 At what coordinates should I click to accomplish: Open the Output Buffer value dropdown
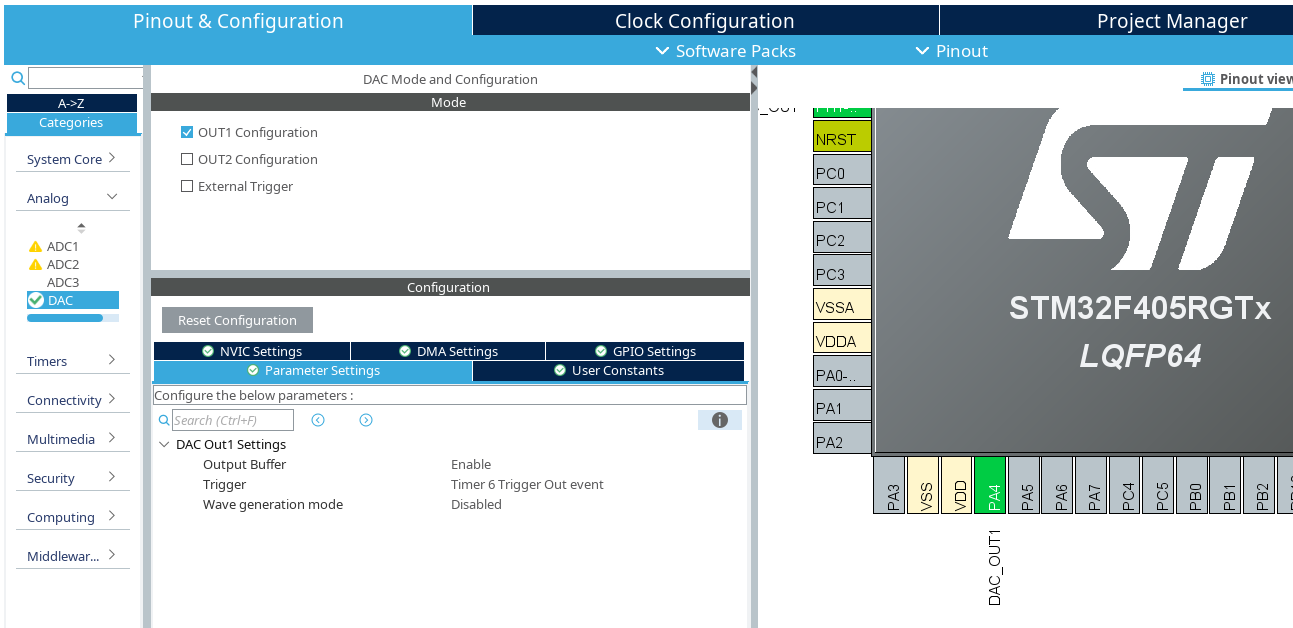[471, 464]
